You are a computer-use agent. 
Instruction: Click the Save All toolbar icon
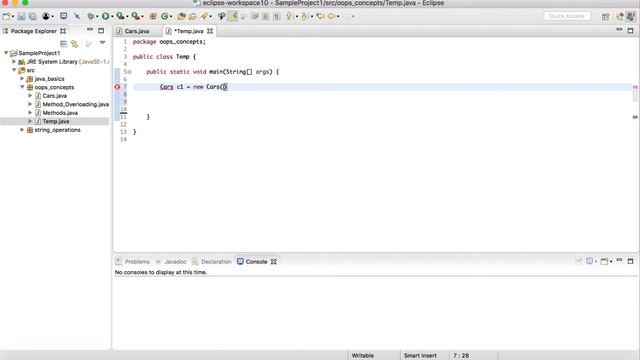[32, 16]
